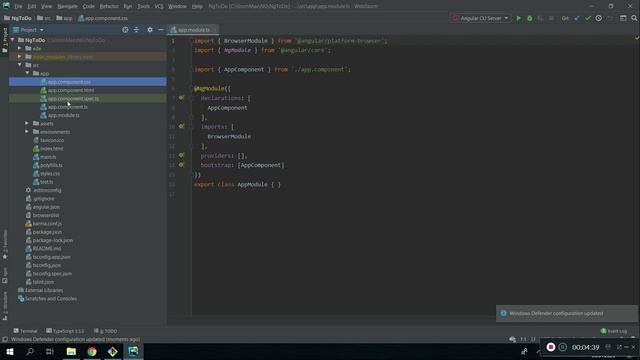Open the Project view dropdown
The width and height of the screenshot is (640, 360).
click(28, 30)
